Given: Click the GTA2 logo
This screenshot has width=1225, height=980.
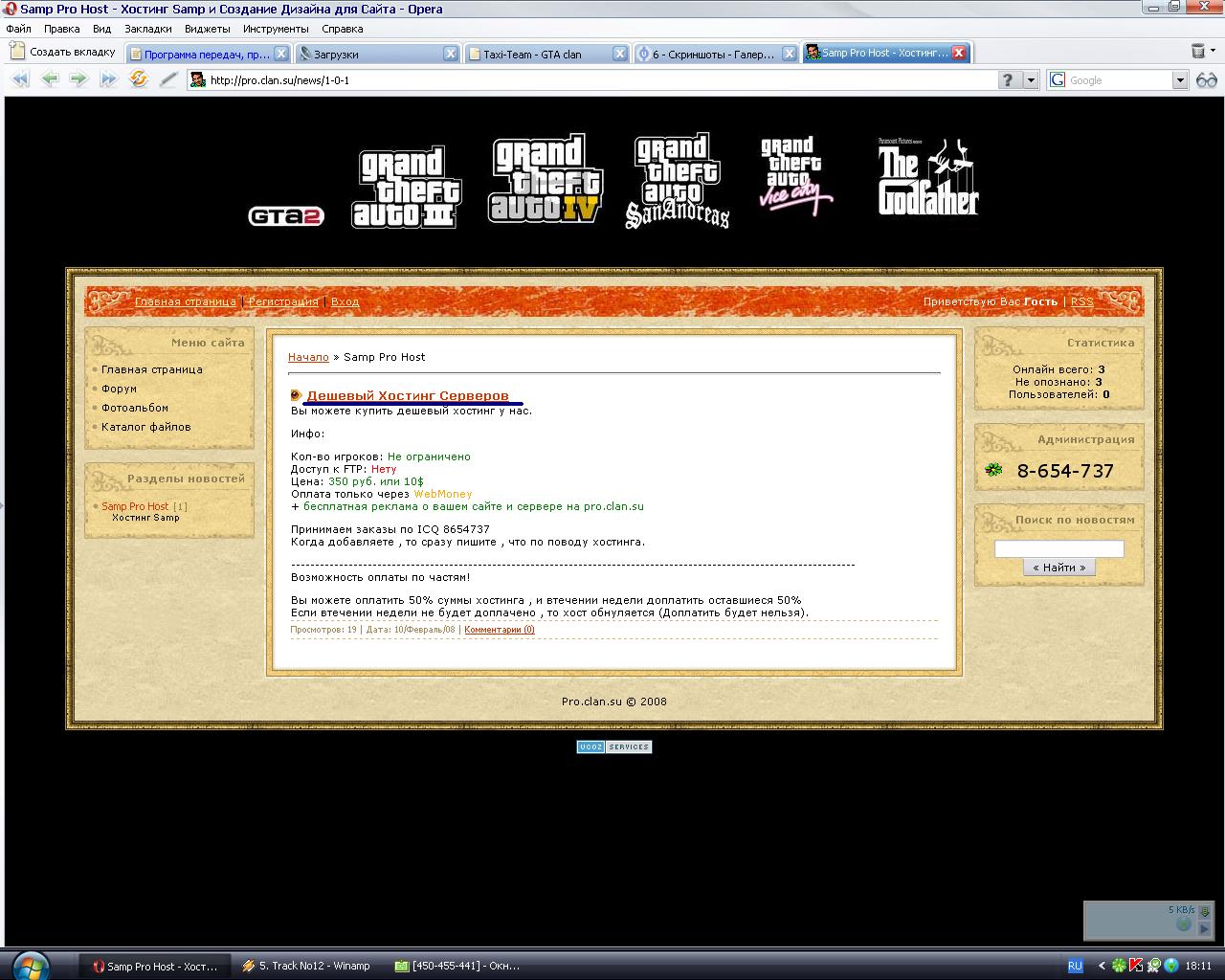Looking at the screenshot, I should pyautogui.click(x=286, y=216).
